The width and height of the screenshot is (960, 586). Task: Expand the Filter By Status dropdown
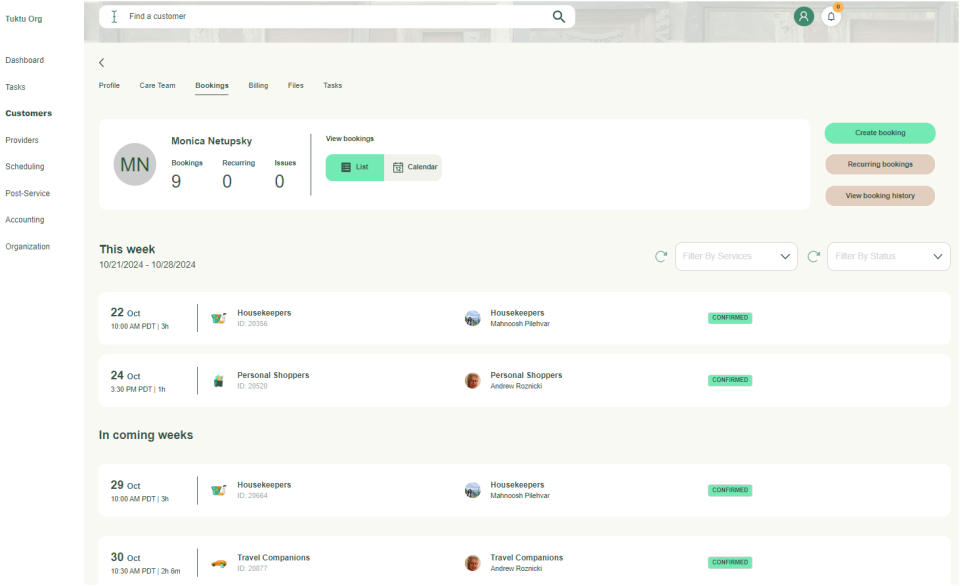(888, 257)
